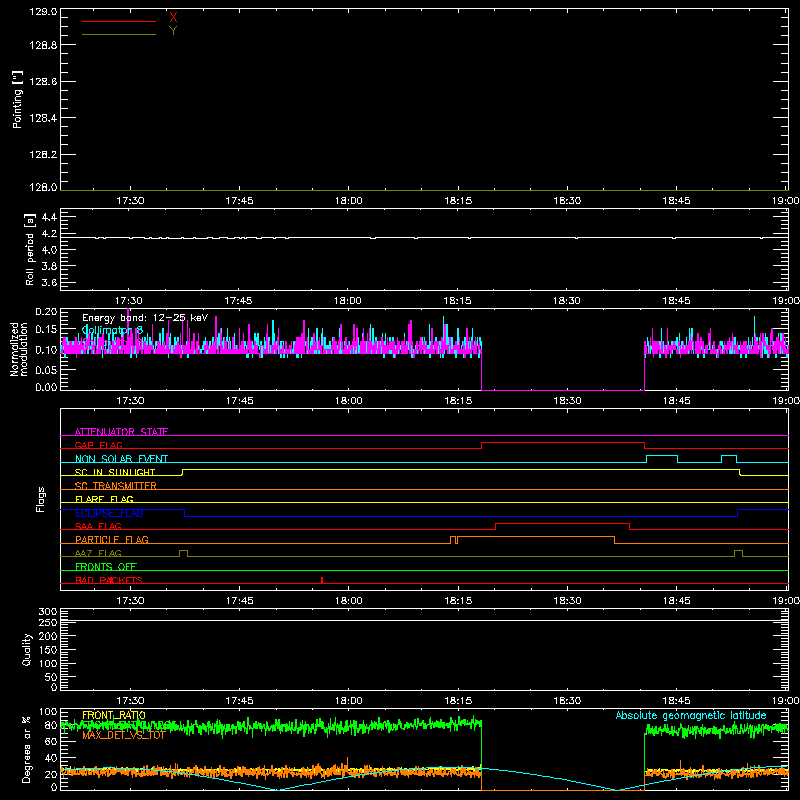Select the "Roll period [s]" axis title
This screenshot has height=800, width=800.
pyautogui.click(x=30, y=249)
